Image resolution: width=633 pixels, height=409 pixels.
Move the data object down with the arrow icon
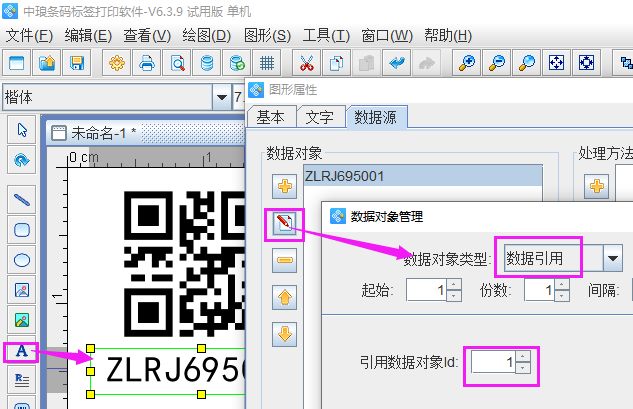284,333
